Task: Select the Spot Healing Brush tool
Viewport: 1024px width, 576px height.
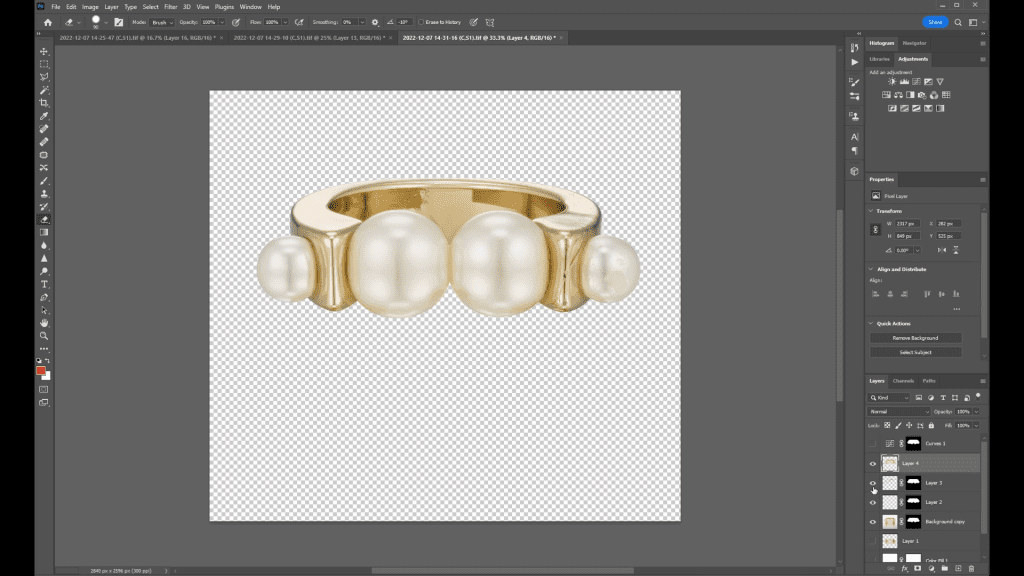Action: coord(44,129)
